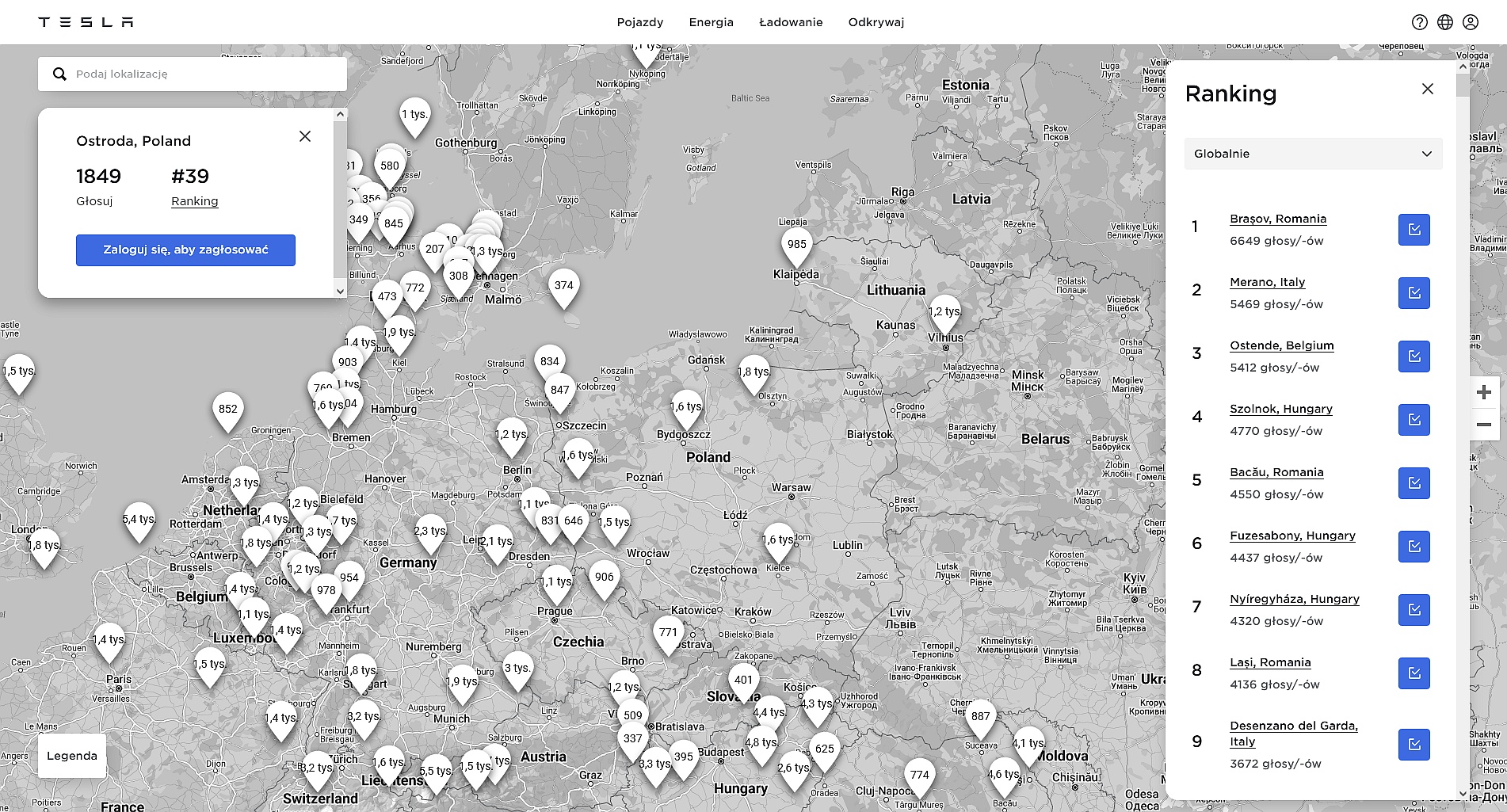Open the Odkrywaj menu
Screen dimensions: 1507x812
[876, 22]
